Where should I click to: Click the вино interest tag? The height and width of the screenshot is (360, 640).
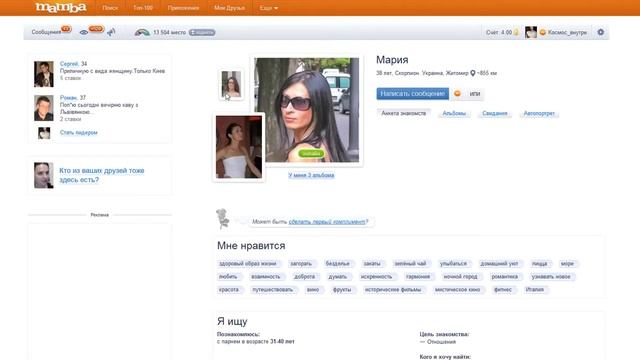[313, 290]
